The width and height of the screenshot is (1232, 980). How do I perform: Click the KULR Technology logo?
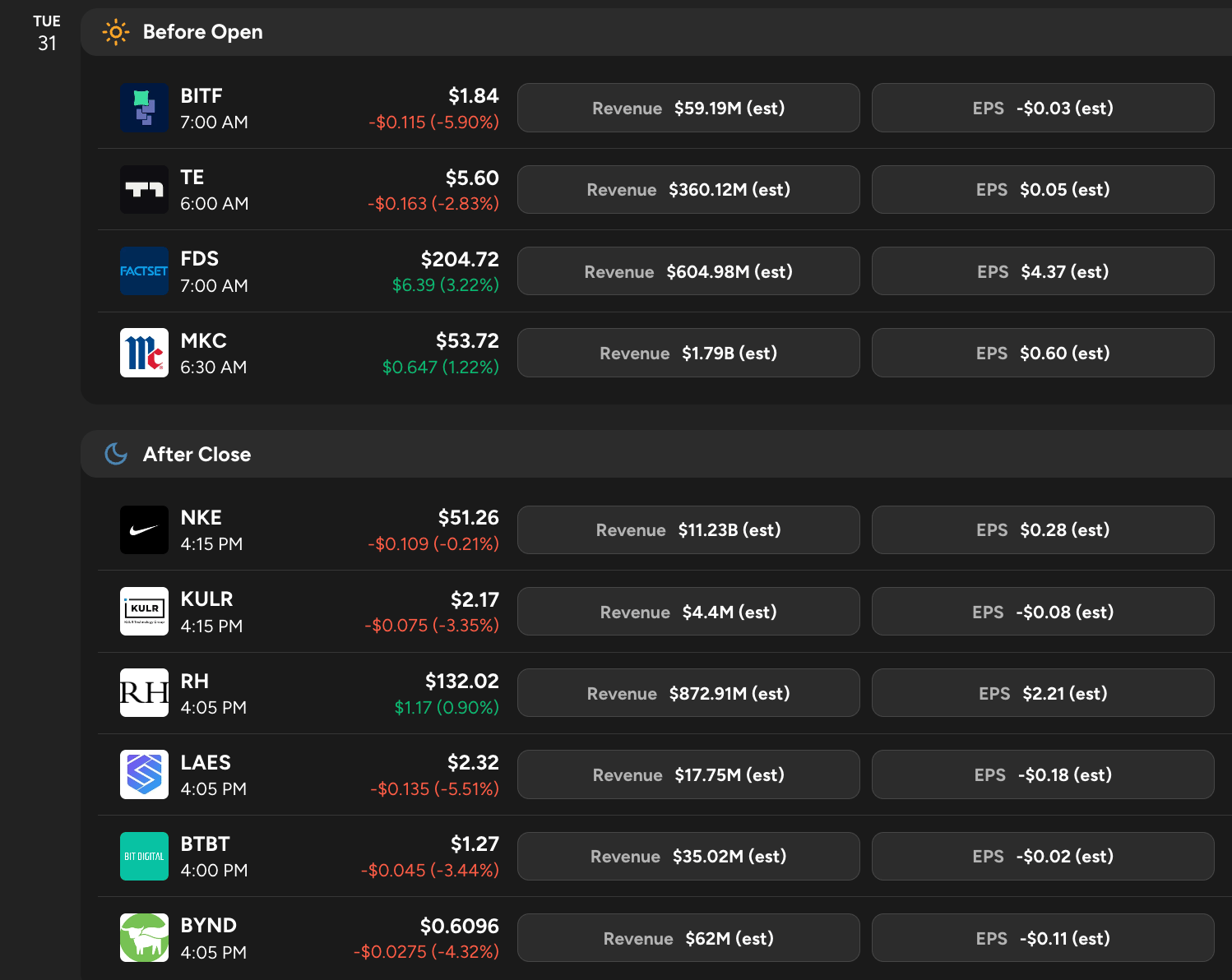[x=144, y=612]
